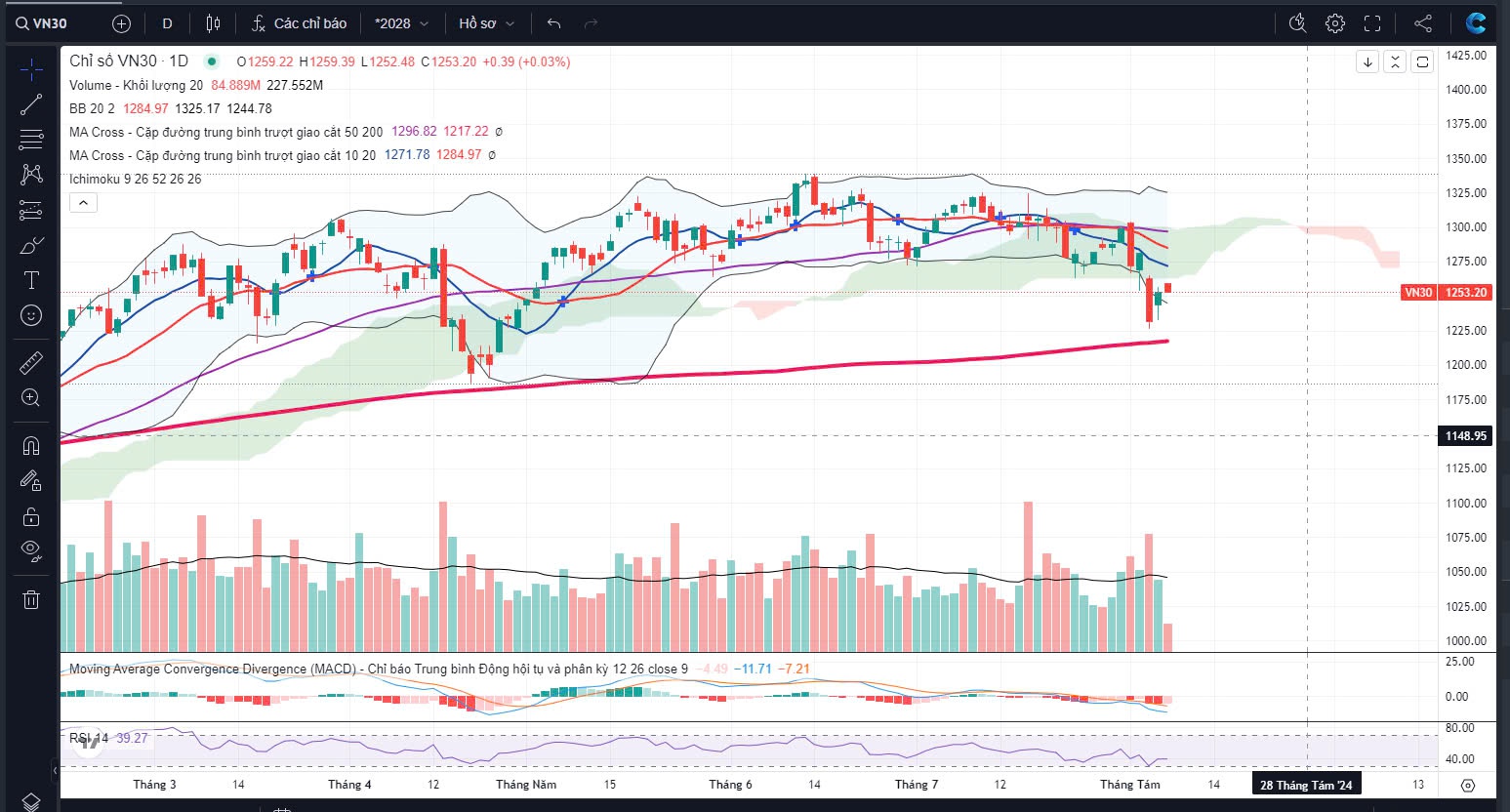The image size is (1510, 812).
Task: Open chart settings gear in top toolbar
Action: [x=1335, y=23]
